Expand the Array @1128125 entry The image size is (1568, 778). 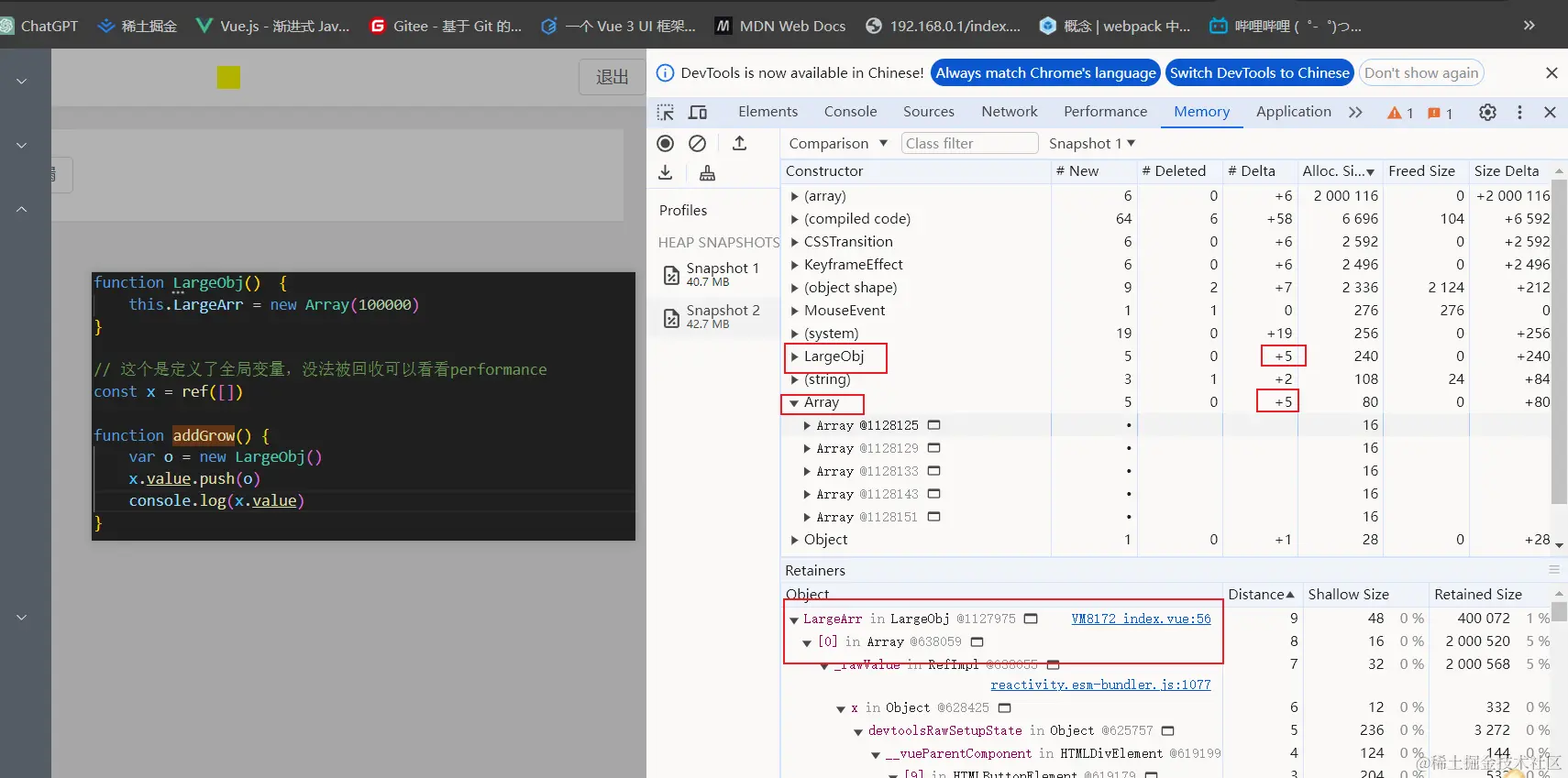tap(807, 425)
